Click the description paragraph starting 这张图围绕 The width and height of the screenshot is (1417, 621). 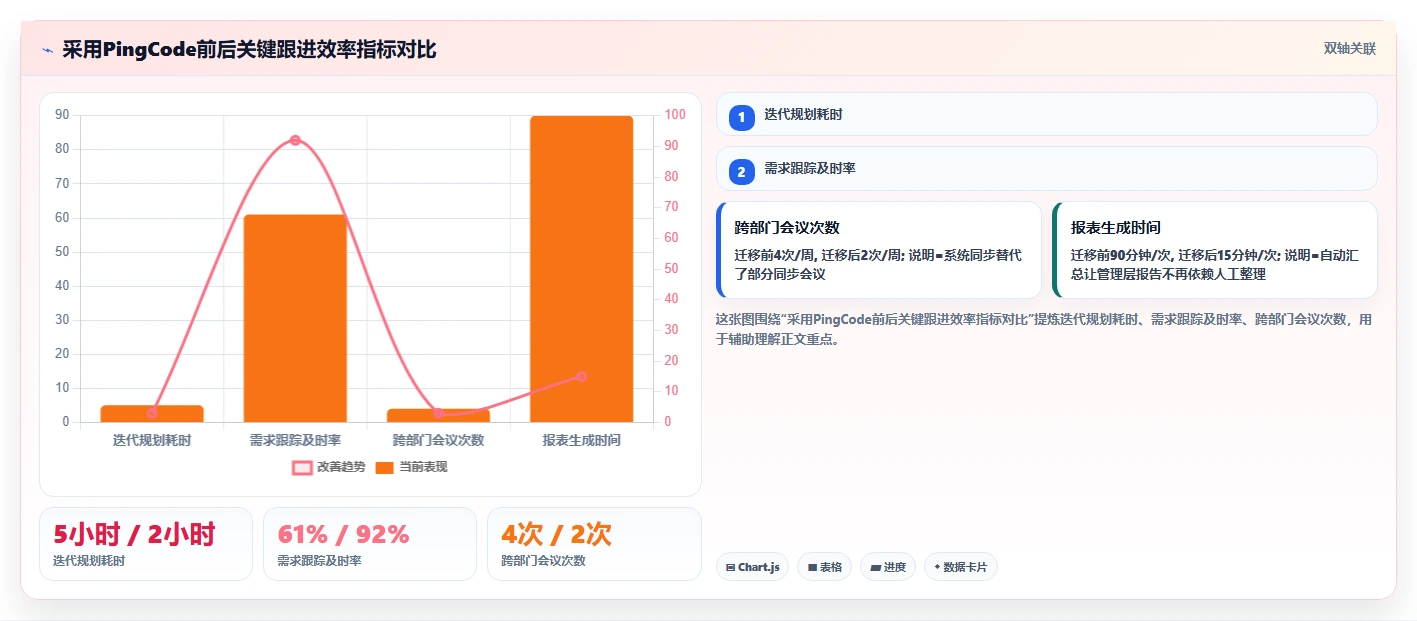coord(1044,329)
